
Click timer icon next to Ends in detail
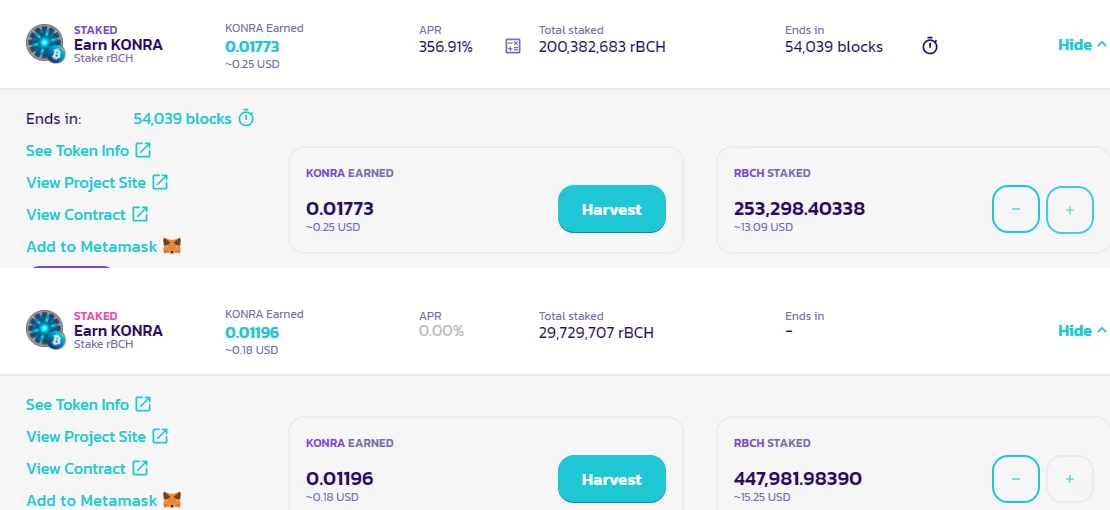(246, 118)
